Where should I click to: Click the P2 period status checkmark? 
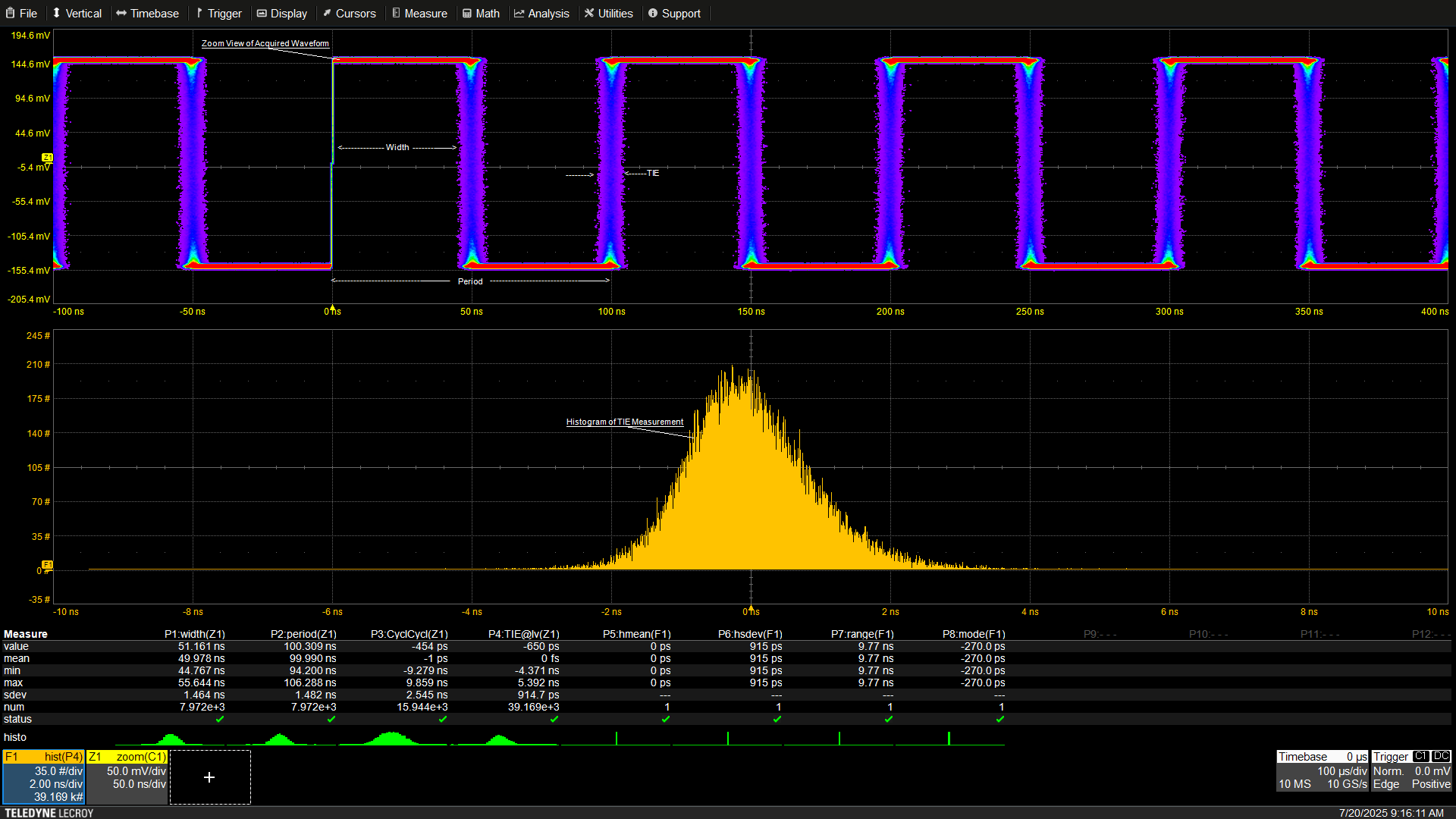[331, 719]
